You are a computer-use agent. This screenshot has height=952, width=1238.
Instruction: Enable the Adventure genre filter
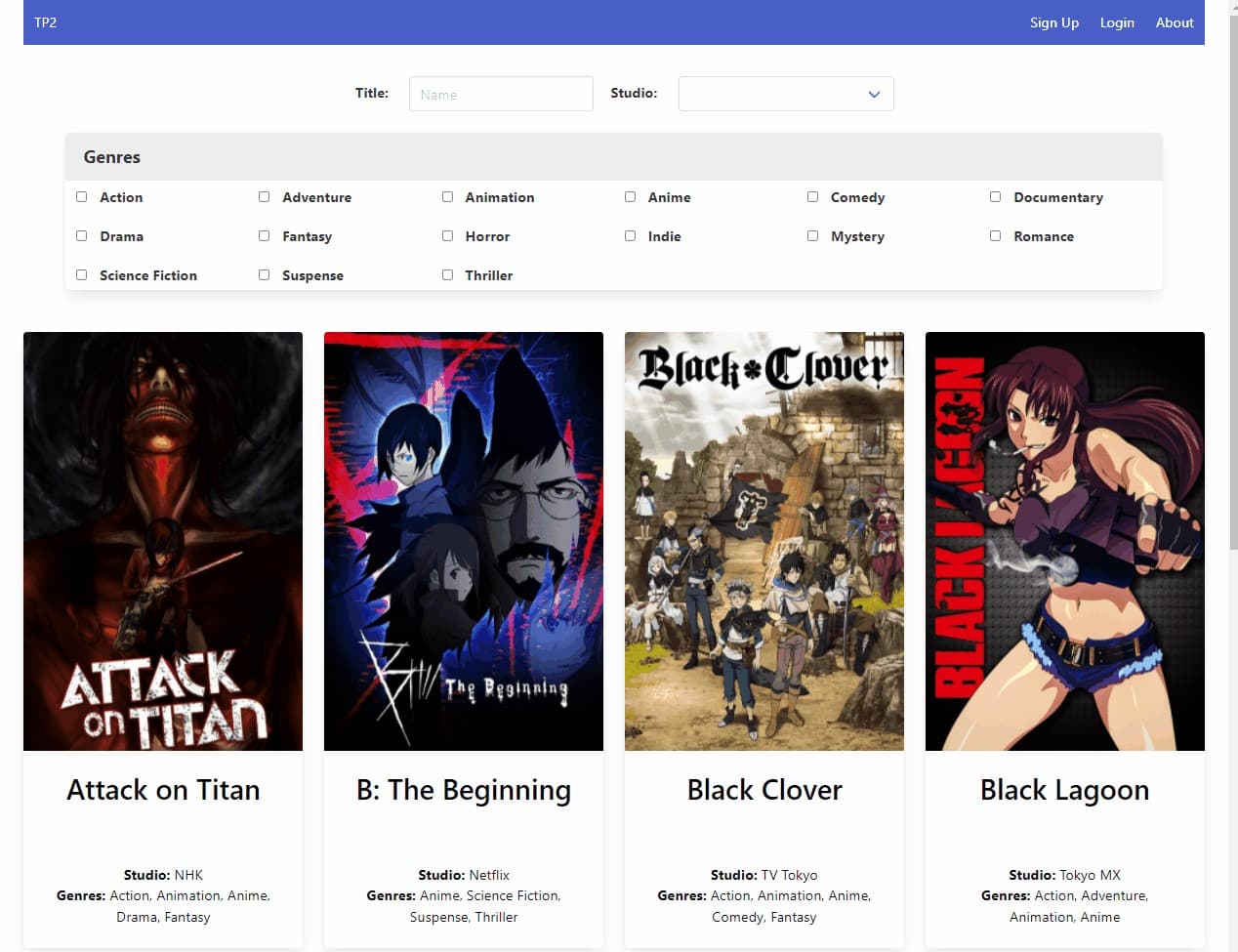(x=264, y=196)
